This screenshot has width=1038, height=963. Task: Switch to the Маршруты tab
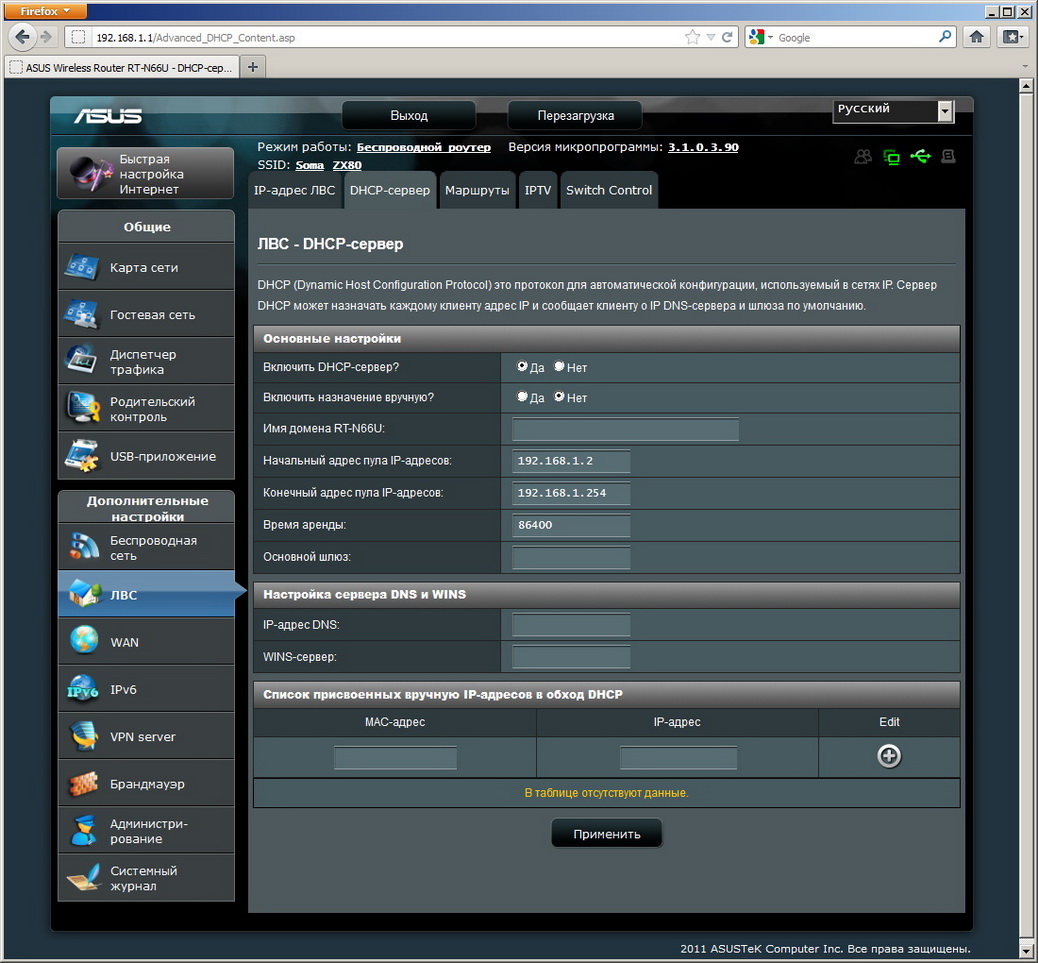tap(477, 190)
